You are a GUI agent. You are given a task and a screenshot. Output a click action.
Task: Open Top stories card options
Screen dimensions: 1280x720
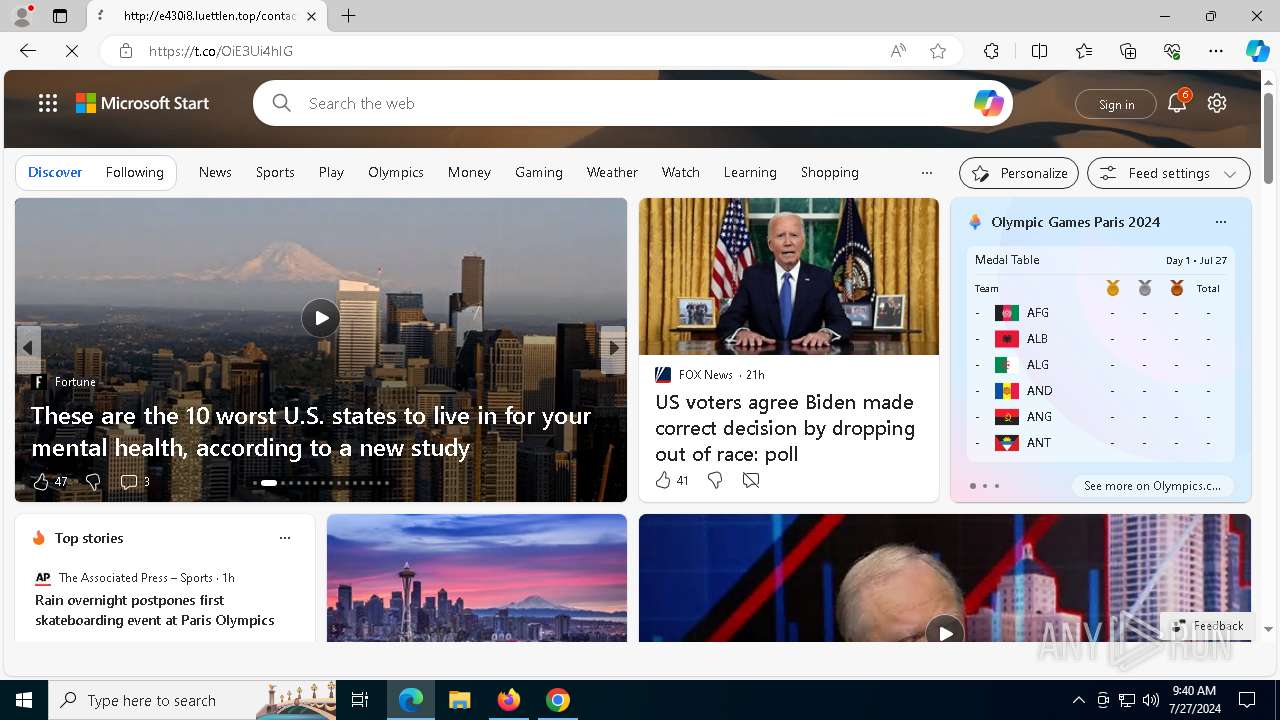[x=285, y=538]
